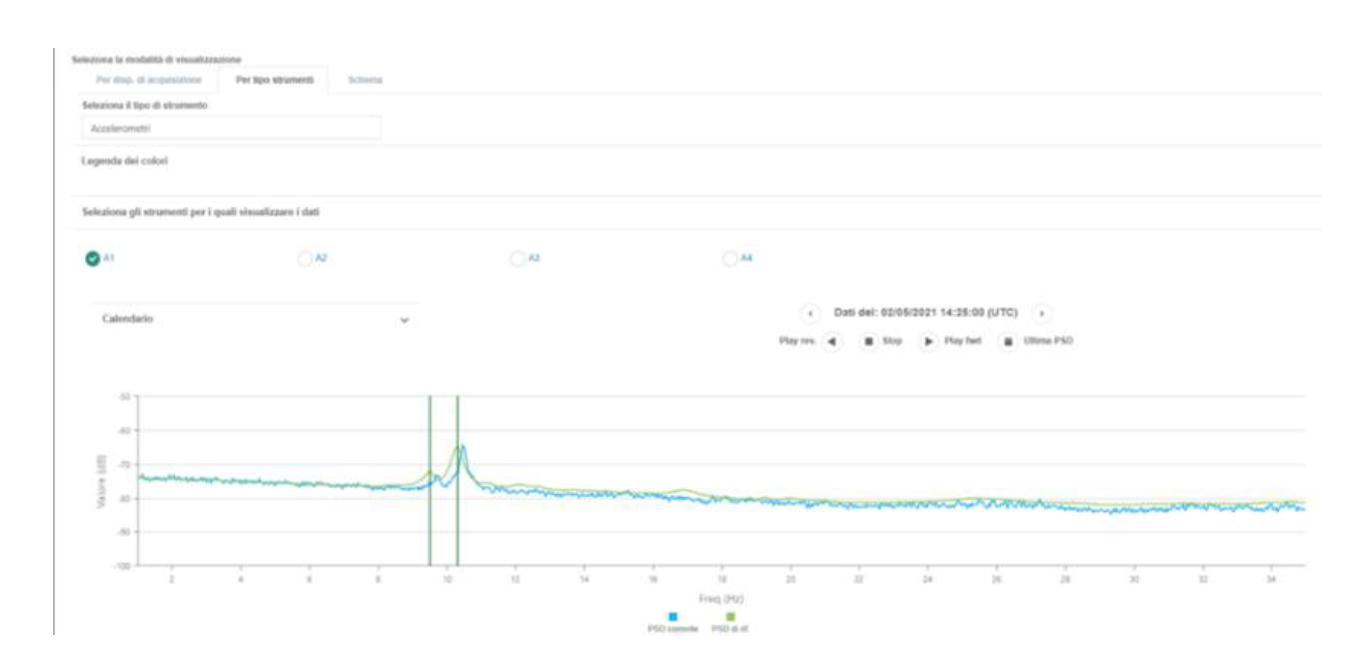Image resolution: width=1353 pixels, height=657 pixels.
Task: Enable the A3 accelerometer checkbox
Action: (x=517, y=258)
